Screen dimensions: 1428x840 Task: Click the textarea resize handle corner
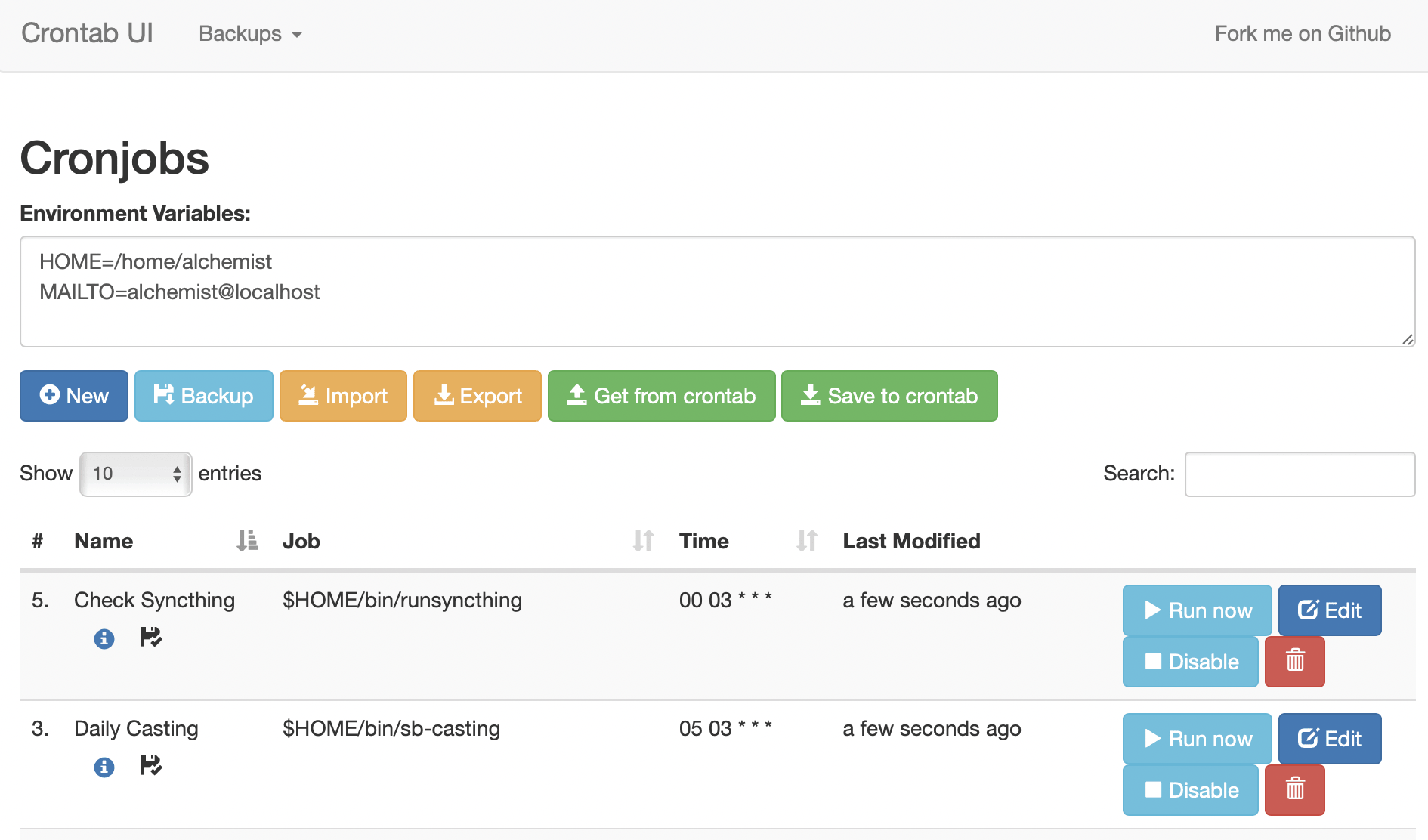click(x=1408, y=339)
